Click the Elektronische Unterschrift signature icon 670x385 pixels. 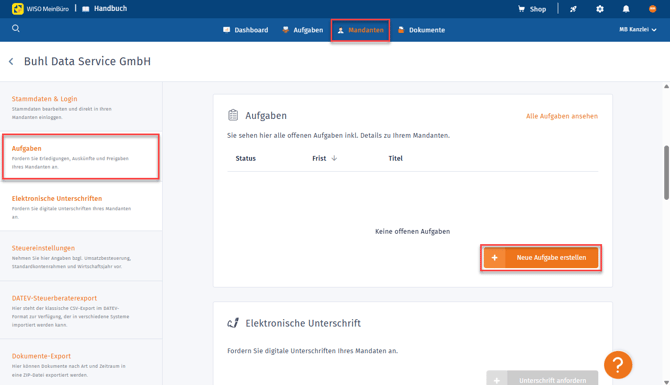[233, 323]
